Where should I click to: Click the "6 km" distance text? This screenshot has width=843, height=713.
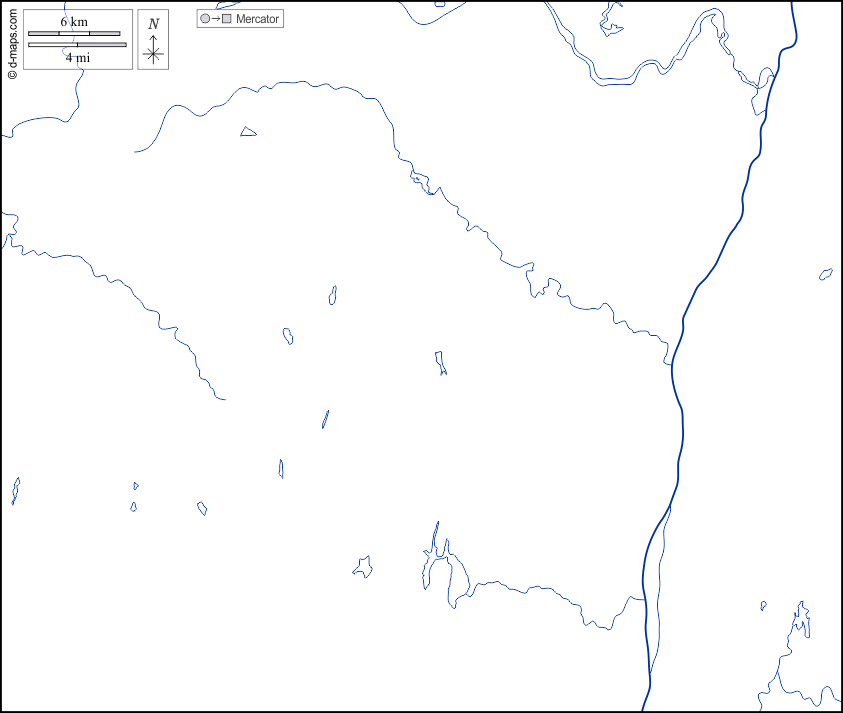(73, 22)
